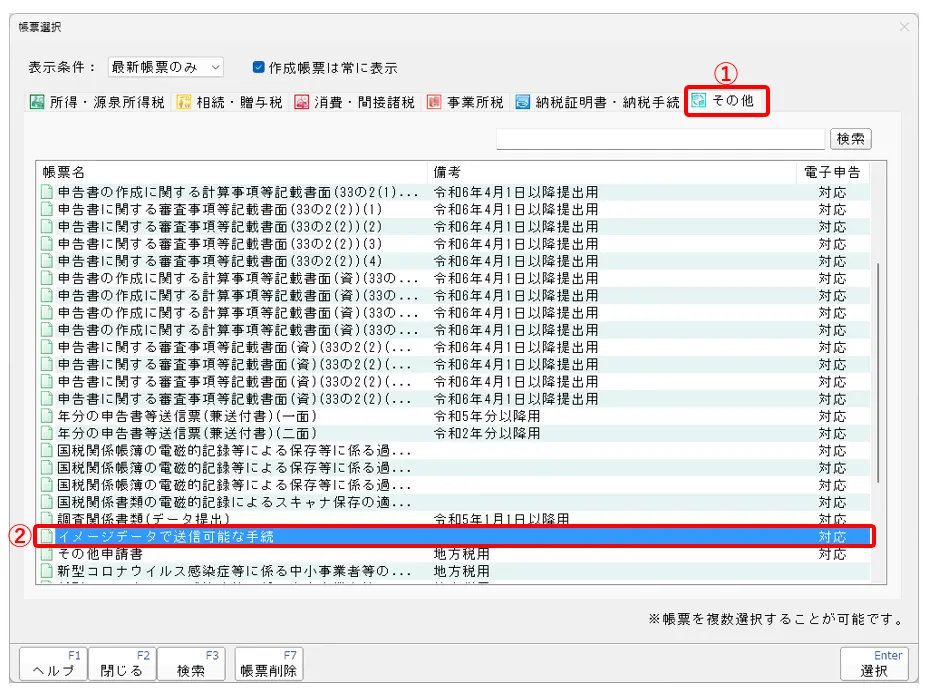Click the その他 tab icon
The image size is (929, 692).
pos(699,101)
